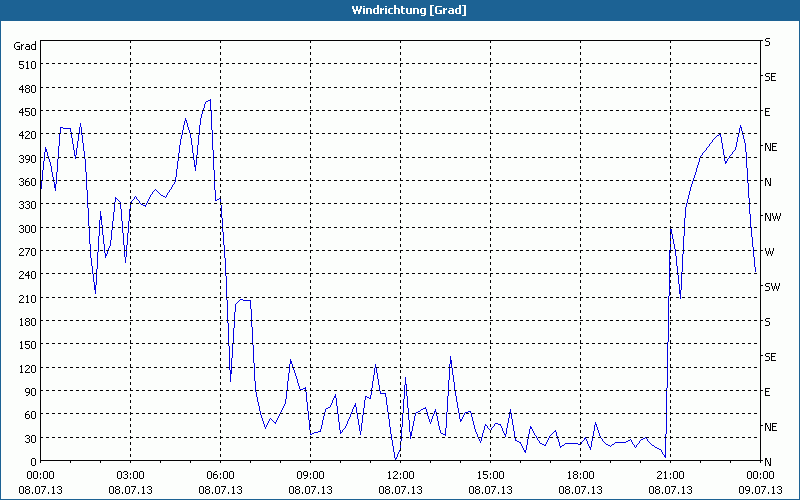Click the N compass label beside 360 gridline

pyautogui.click(x=768, y=182)
